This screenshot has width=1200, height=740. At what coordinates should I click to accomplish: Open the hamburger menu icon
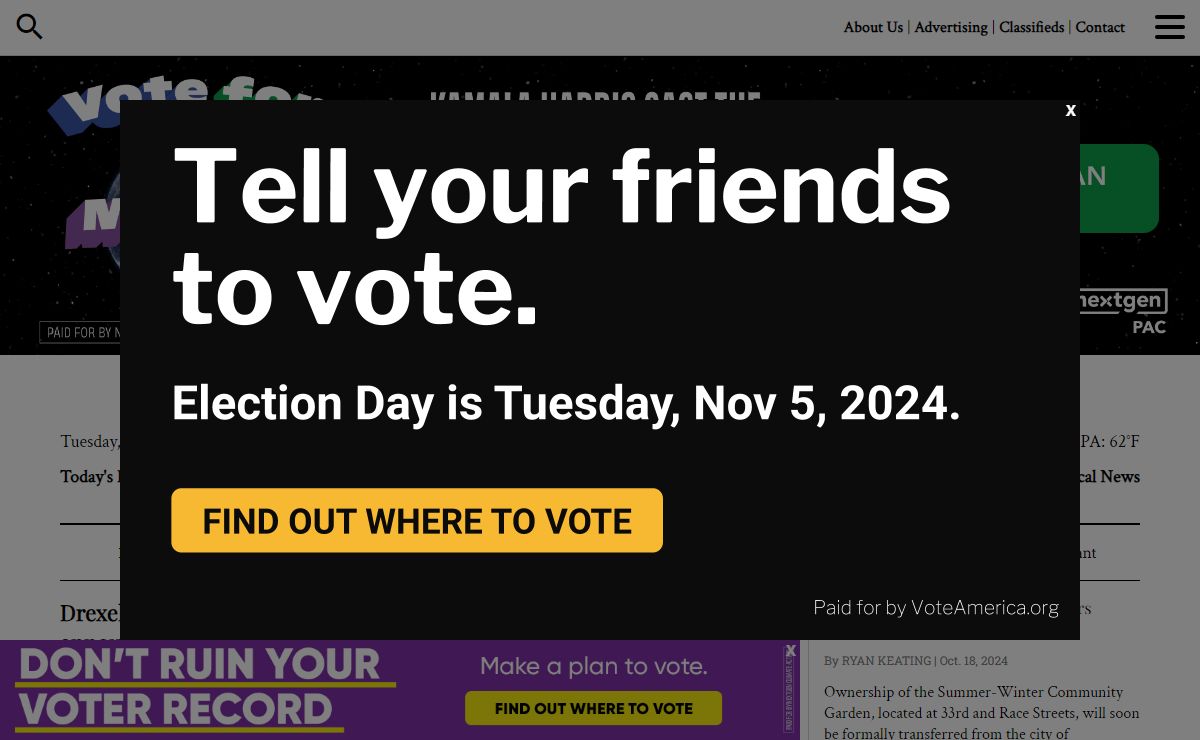(1169, 27)
